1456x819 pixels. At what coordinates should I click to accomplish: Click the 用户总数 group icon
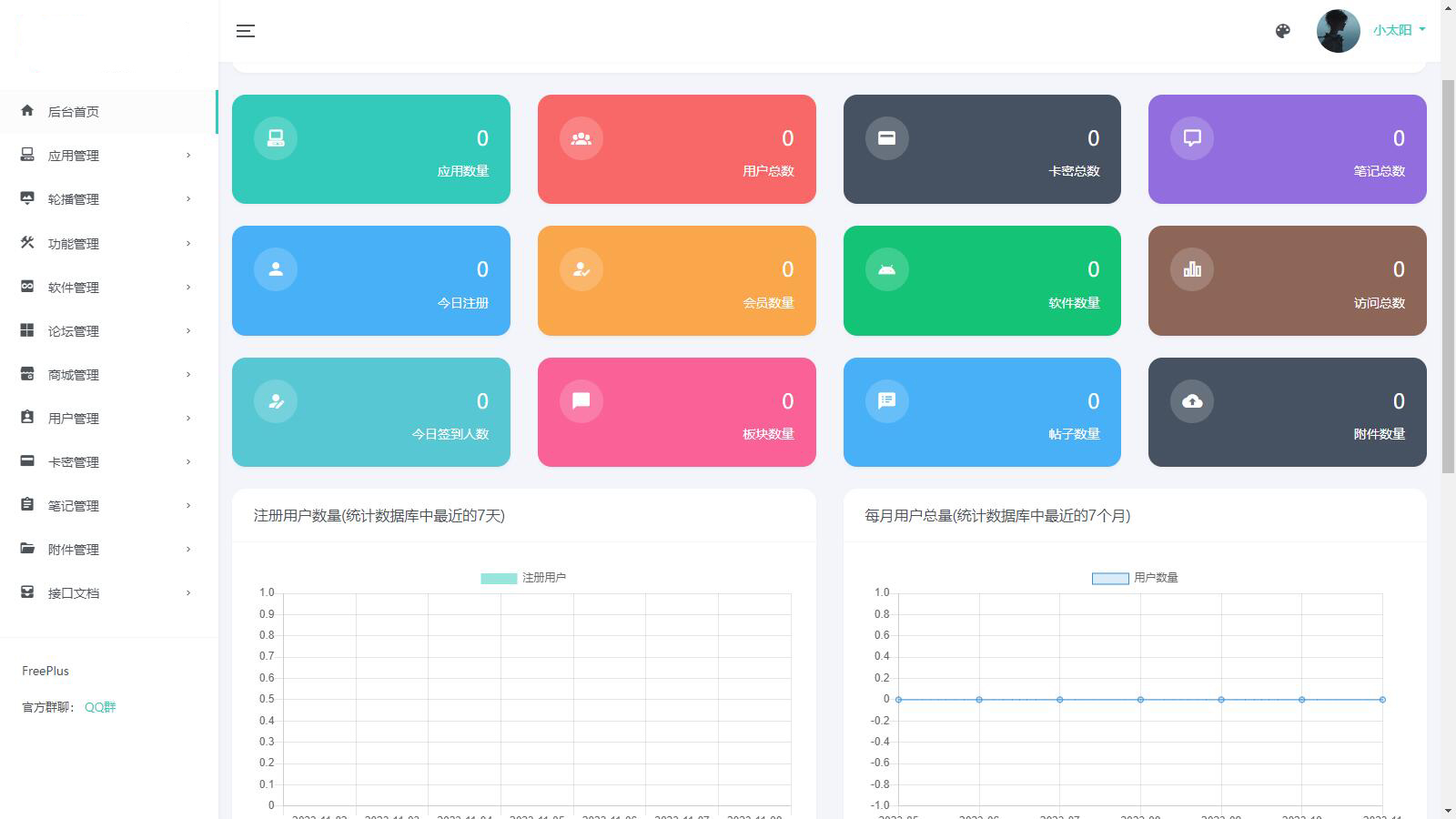click(x=581, y=138)
